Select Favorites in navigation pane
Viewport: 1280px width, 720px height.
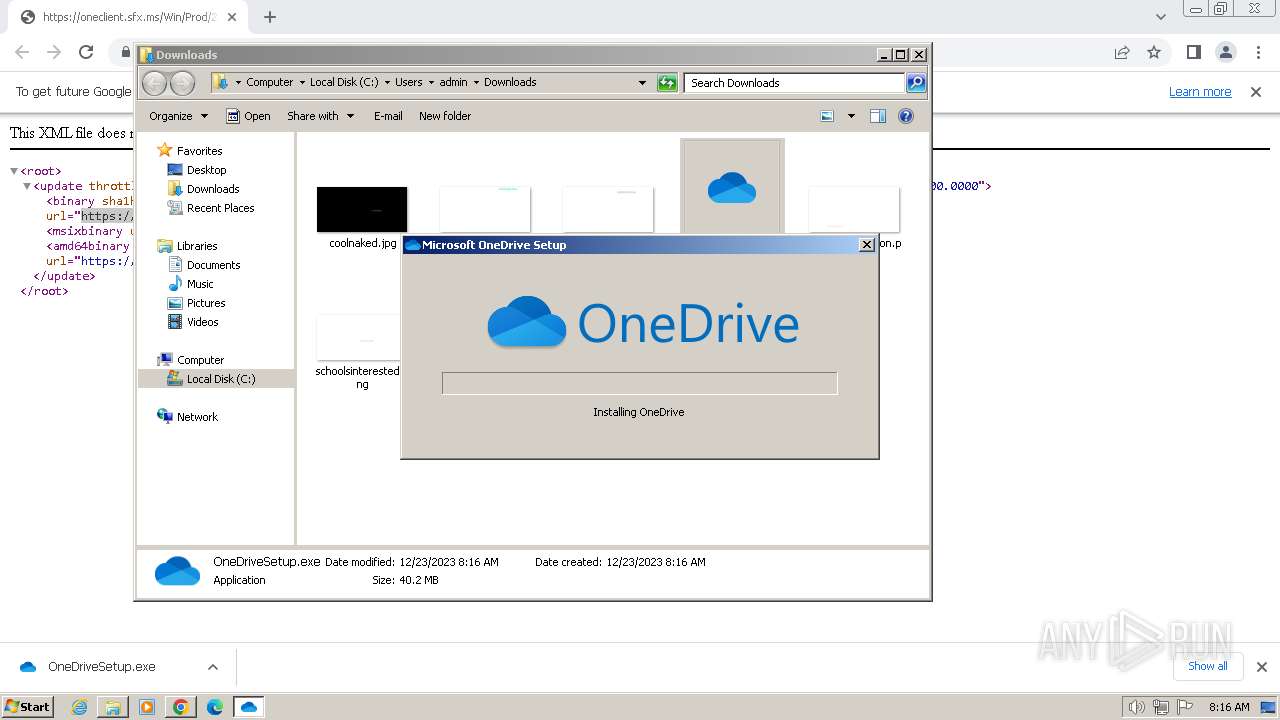pyautogui.click(x=190, y=151)
